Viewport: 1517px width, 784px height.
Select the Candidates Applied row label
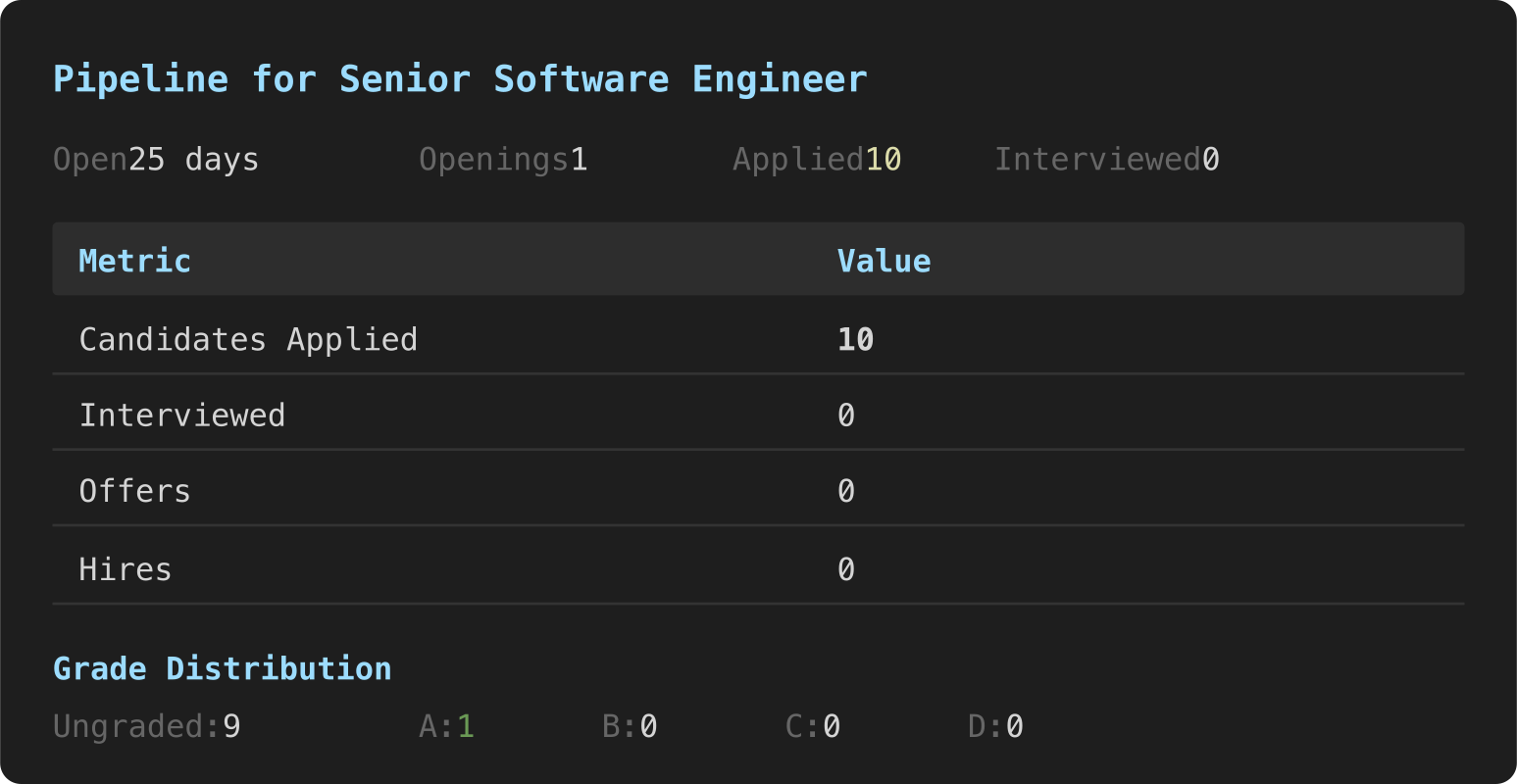(x=248, y=339)
